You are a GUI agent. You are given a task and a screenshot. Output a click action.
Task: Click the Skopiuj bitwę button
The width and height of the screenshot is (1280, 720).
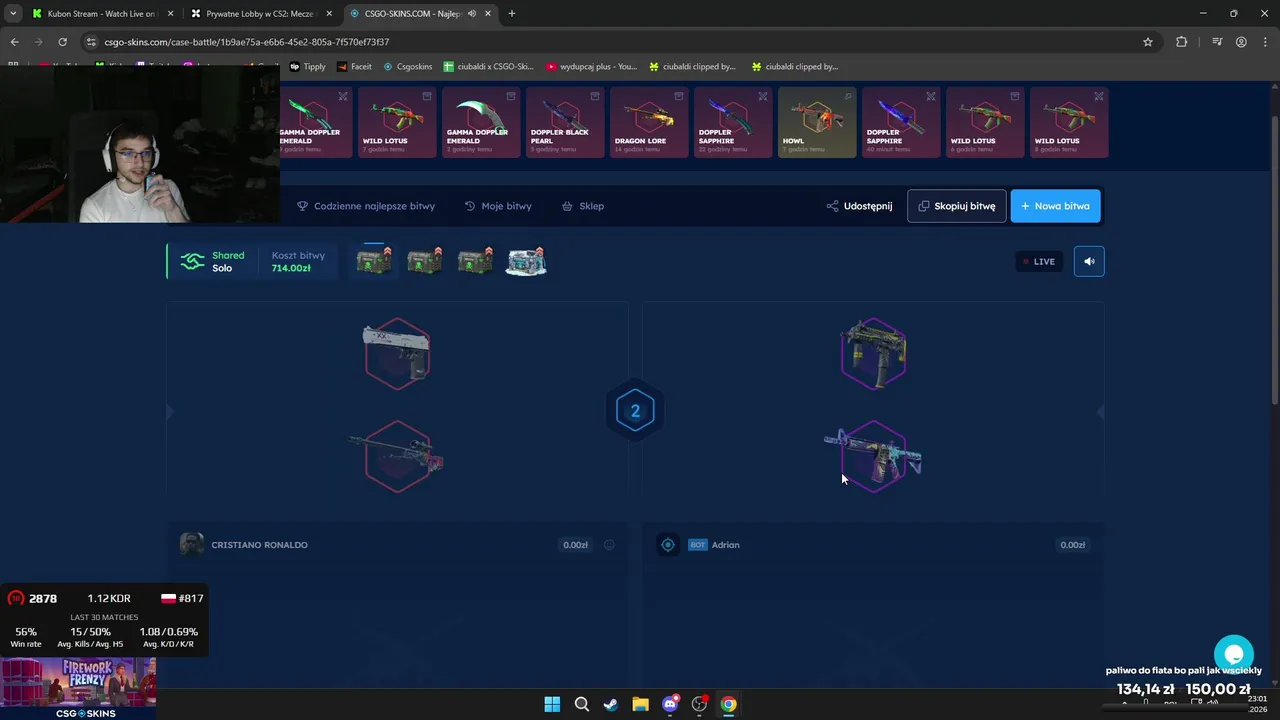(957, 206)
